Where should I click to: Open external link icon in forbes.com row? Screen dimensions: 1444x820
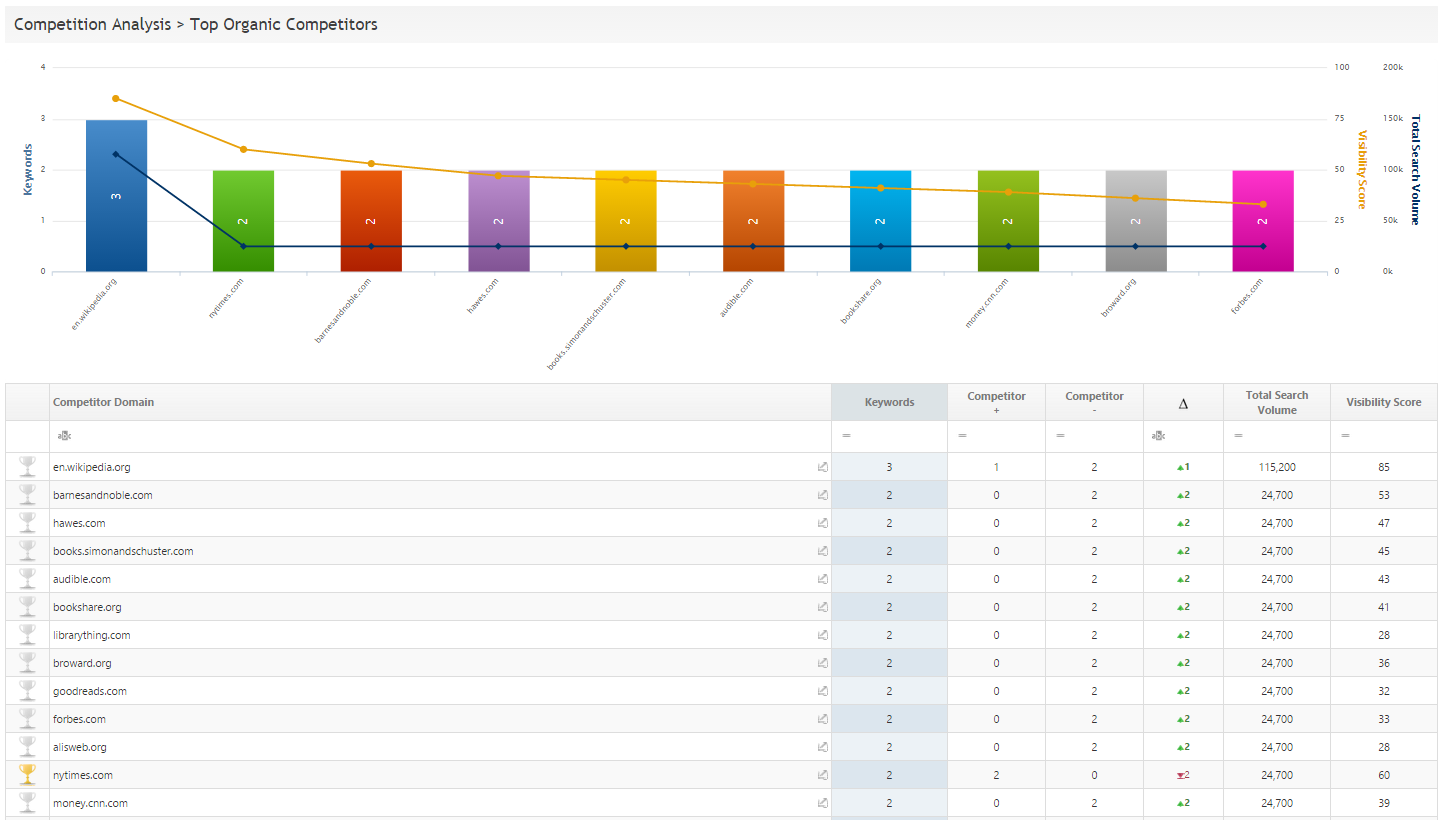pos(822,719)
